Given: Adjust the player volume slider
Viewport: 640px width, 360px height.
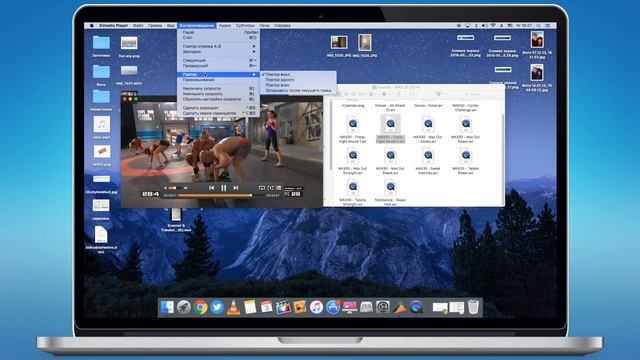Looking at the screenshot, I should pos(176,188).
